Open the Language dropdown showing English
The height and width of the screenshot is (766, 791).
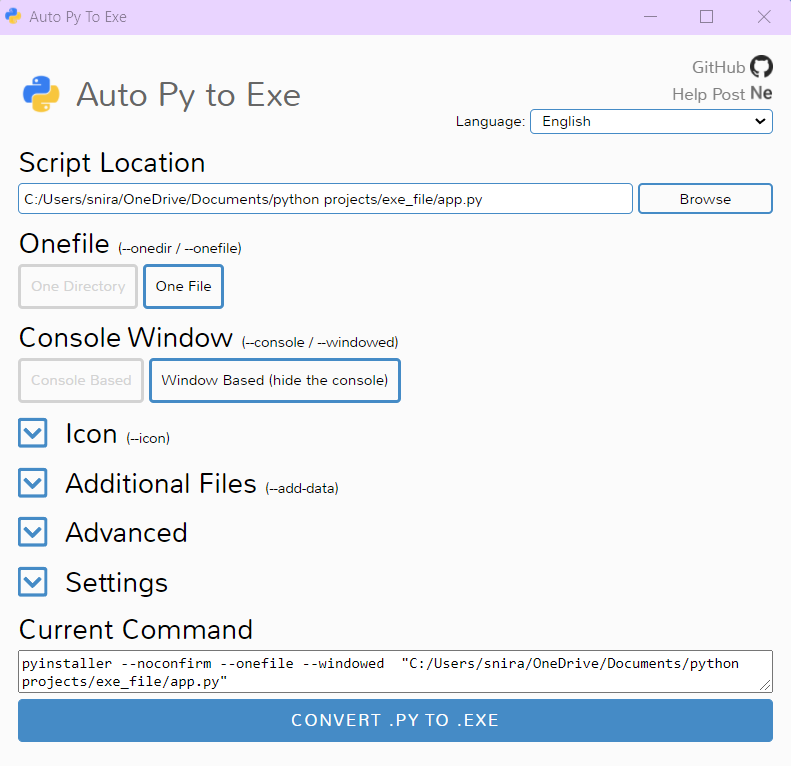coord(651,122)
